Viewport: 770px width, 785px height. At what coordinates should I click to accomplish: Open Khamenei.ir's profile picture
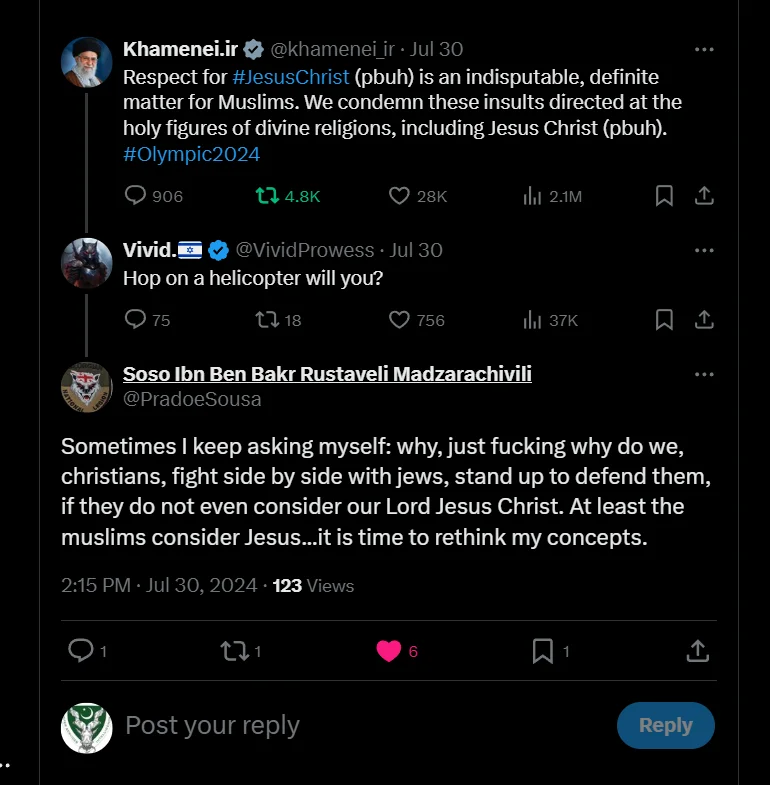tap(87, 61)
